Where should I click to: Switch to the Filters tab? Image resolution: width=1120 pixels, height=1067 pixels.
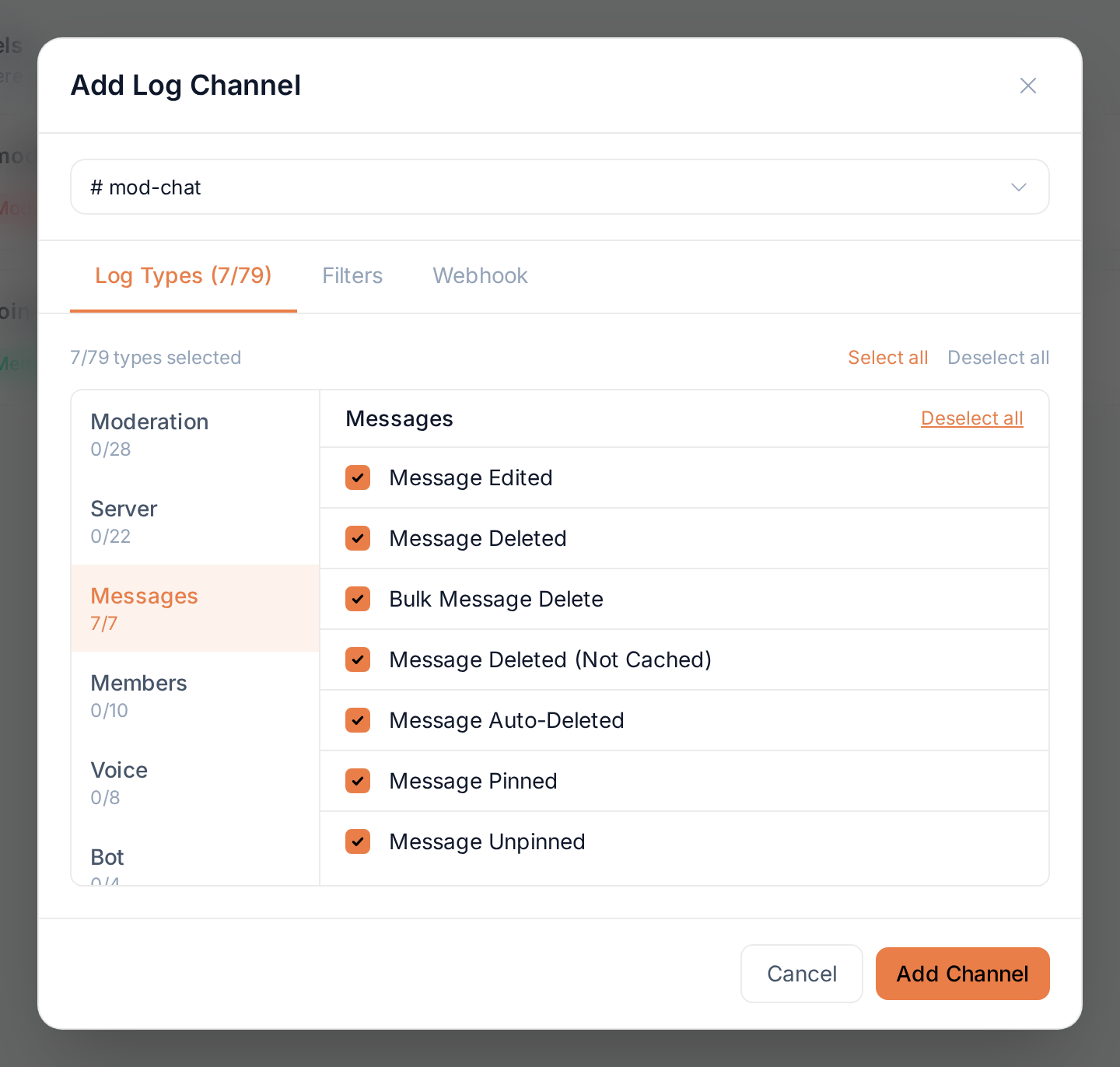(x=352, y=275)
